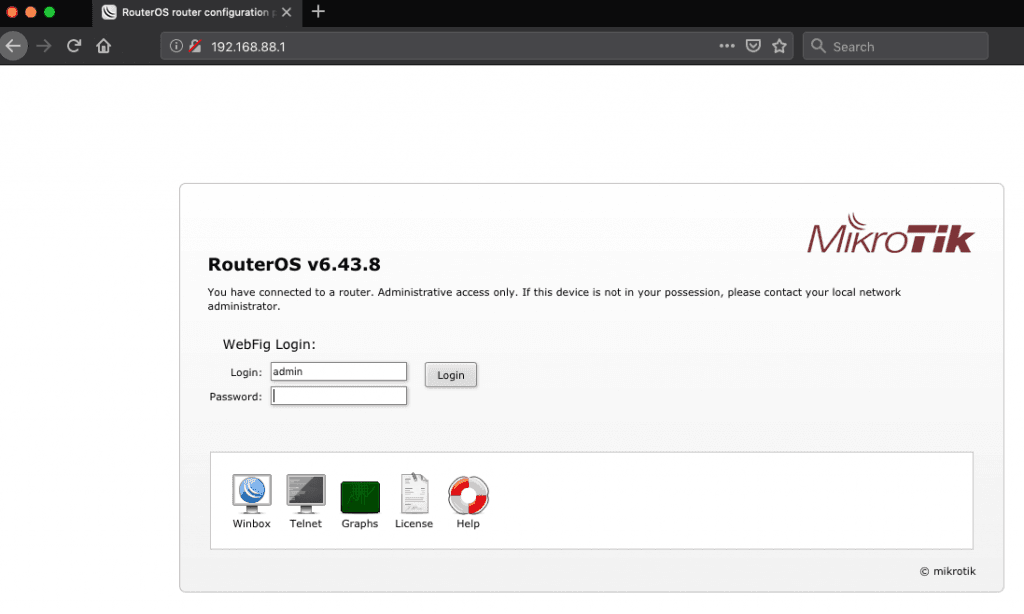This screenshot has height=614, width=1024.
Task: Click the Graphs label text
Action: click(360, 524)
